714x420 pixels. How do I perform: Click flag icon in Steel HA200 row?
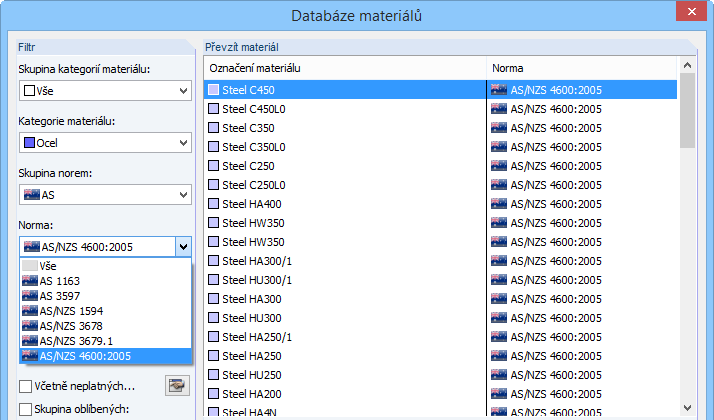(x=499, y=394)
